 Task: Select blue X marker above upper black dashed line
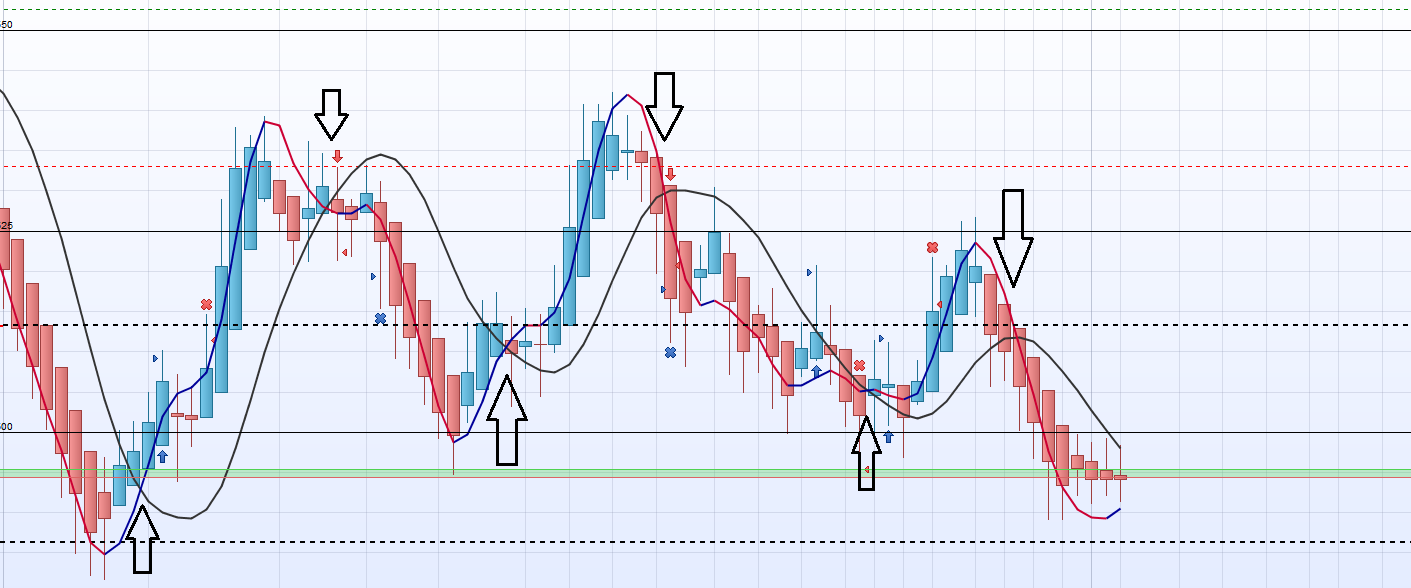pos(380,318)
